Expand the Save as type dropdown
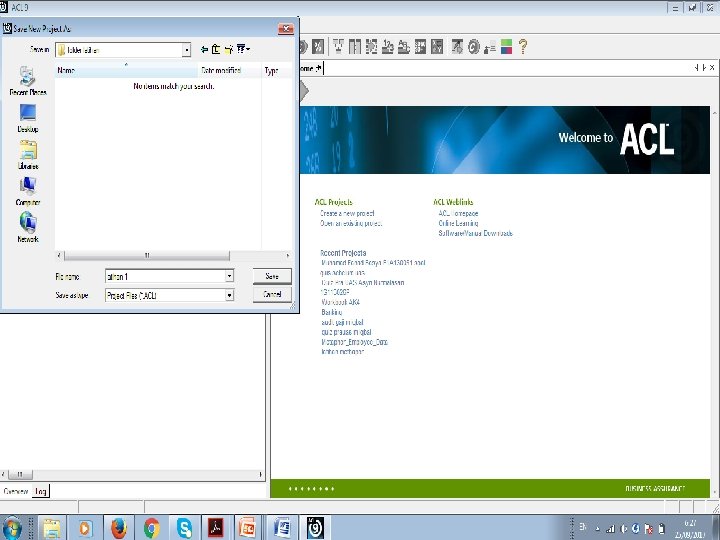The image size is (720, 540). (229, 295)
